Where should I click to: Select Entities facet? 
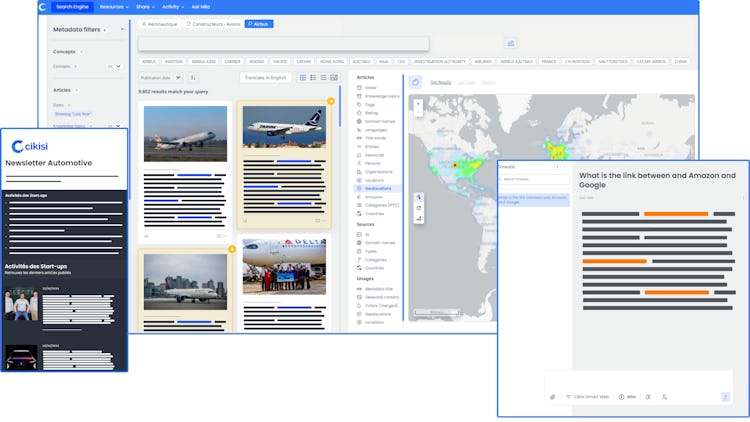[368, 147]
